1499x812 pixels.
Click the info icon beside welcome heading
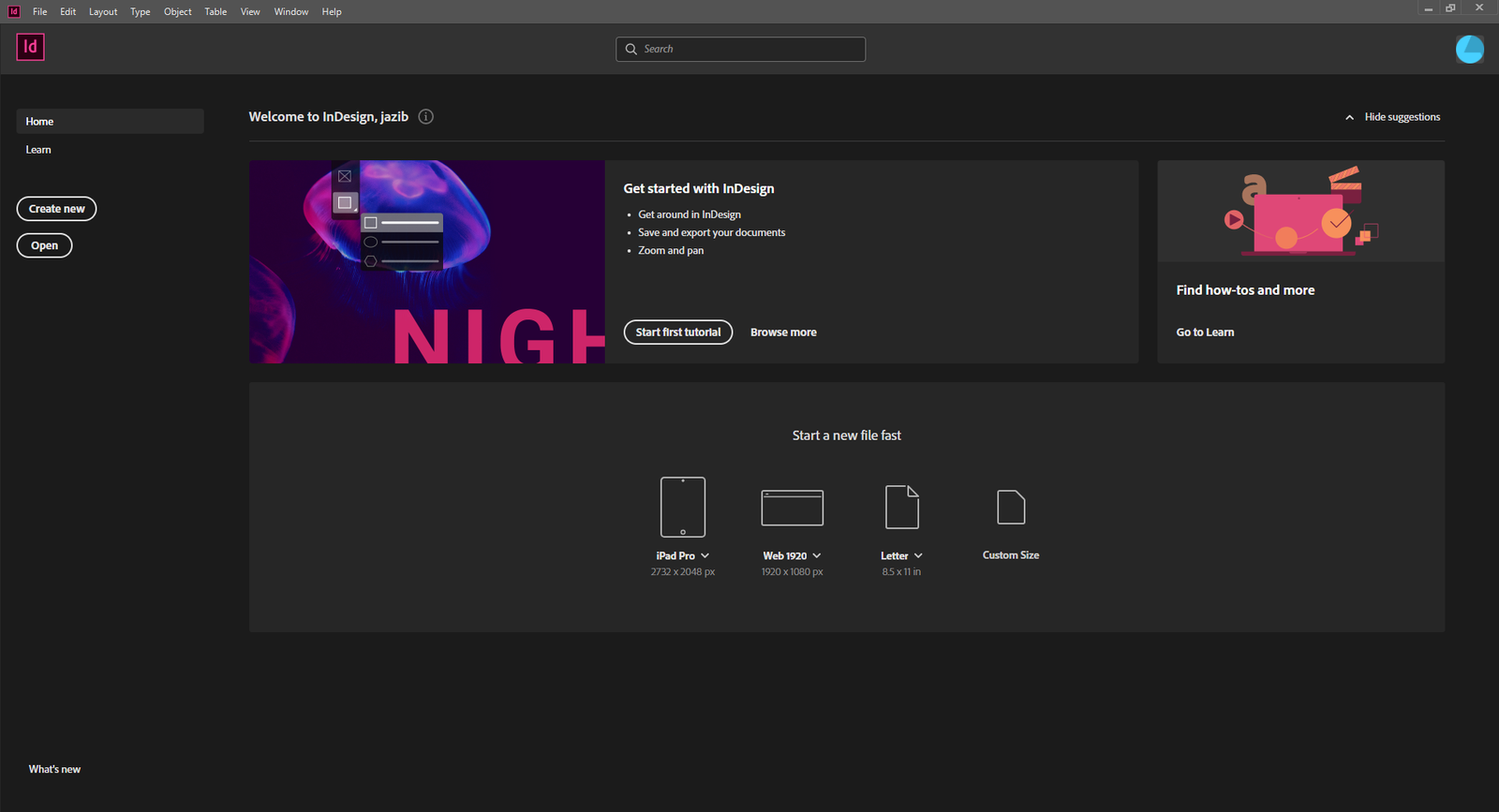click(x=425, y=117)
